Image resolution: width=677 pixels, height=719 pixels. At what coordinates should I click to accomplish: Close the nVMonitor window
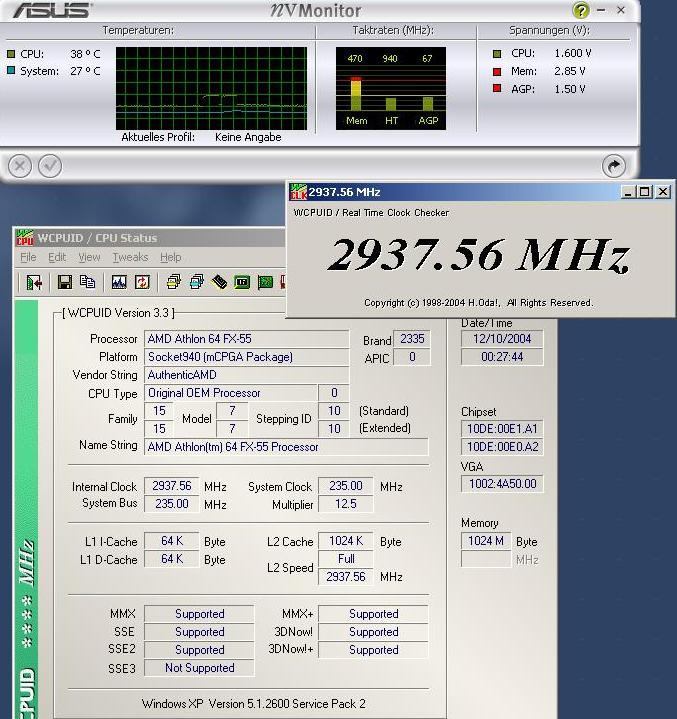pos(621,10)
